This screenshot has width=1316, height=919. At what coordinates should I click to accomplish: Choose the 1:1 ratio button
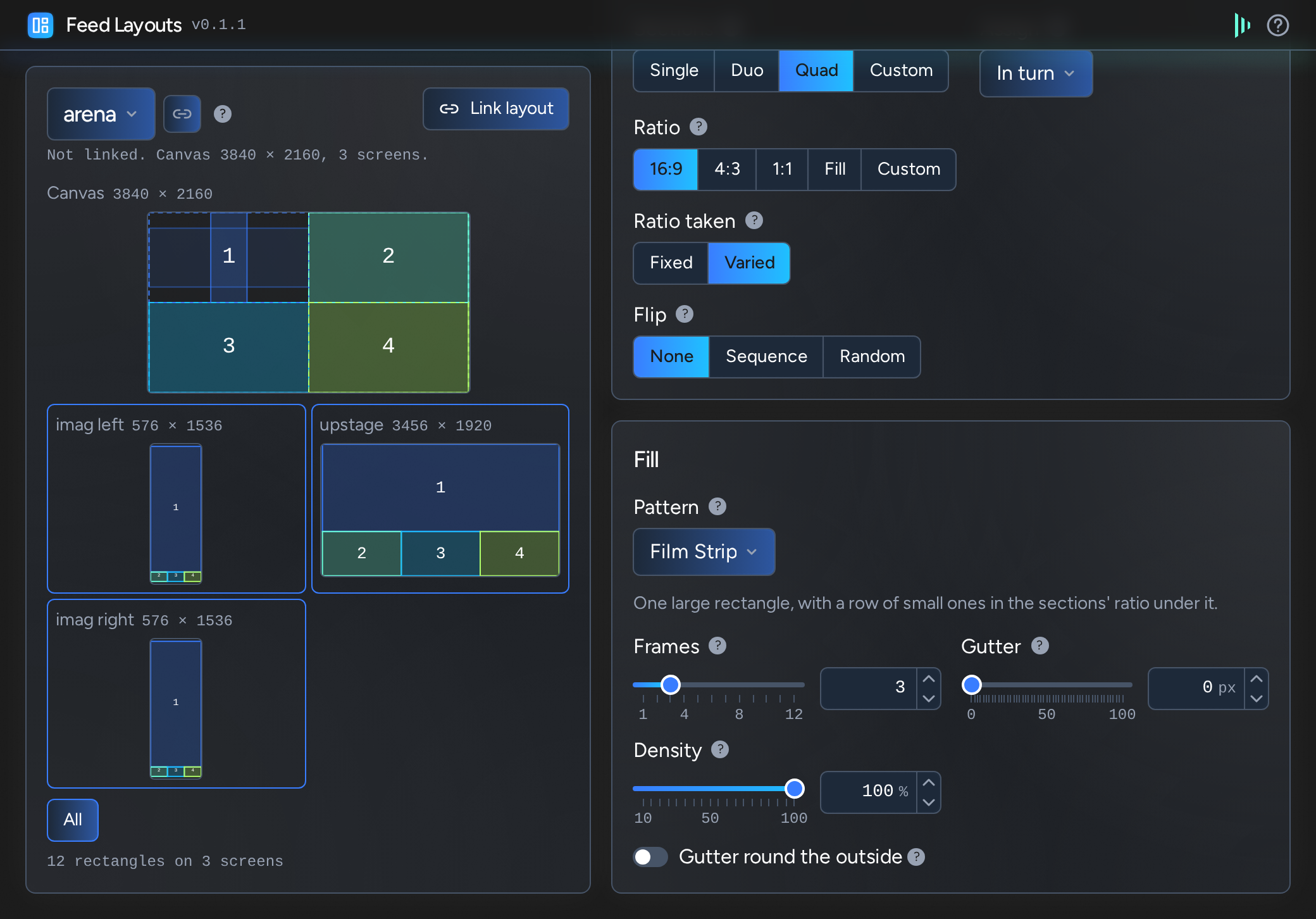782,169
